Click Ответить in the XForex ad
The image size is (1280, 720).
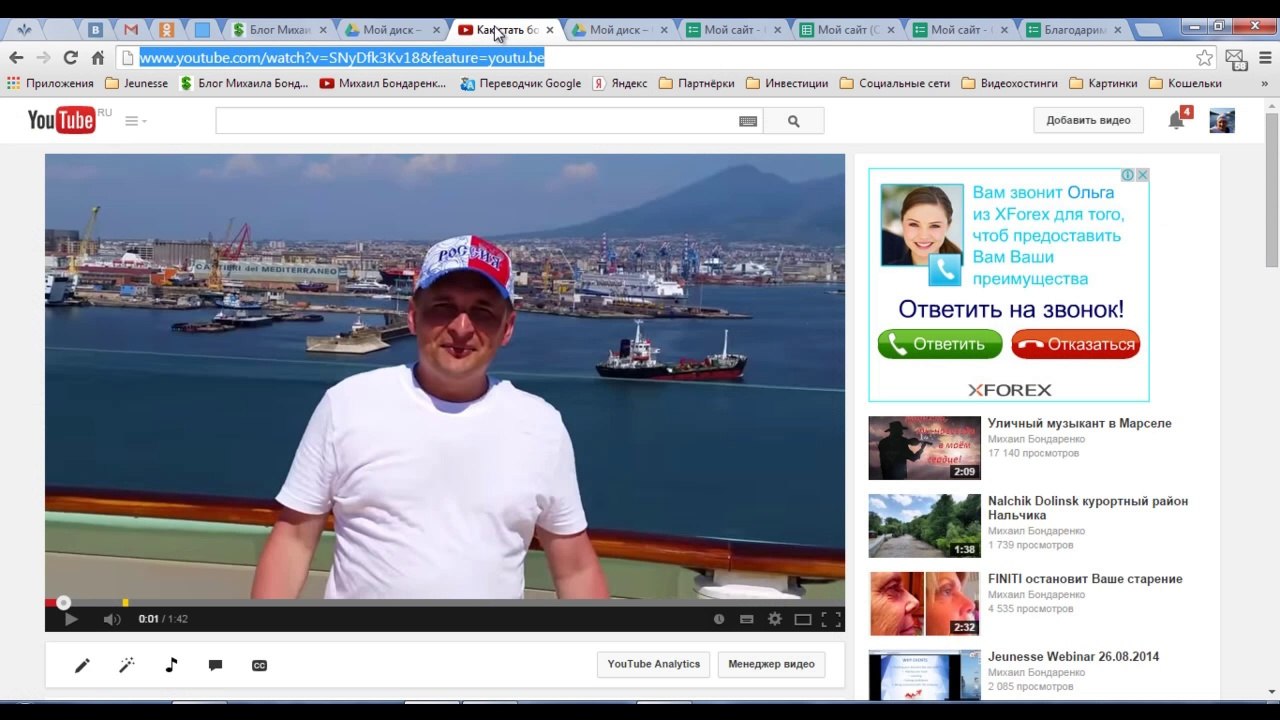click(x=940, y=345)
